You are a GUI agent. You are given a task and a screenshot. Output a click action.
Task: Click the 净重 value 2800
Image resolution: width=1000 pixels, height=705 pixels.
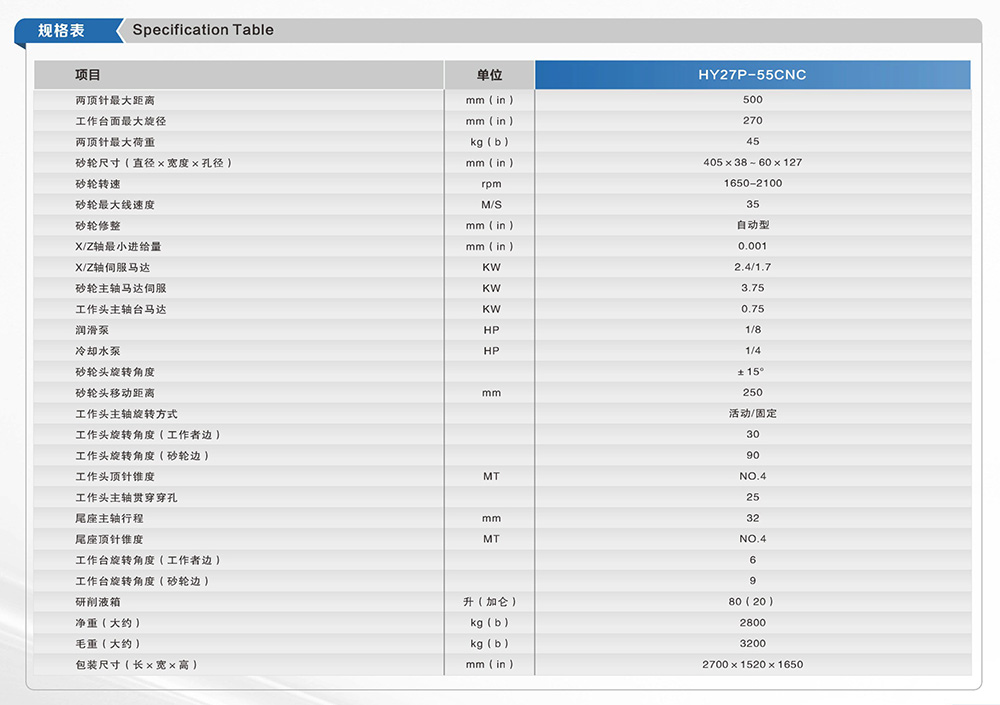[x=752, y=623]
